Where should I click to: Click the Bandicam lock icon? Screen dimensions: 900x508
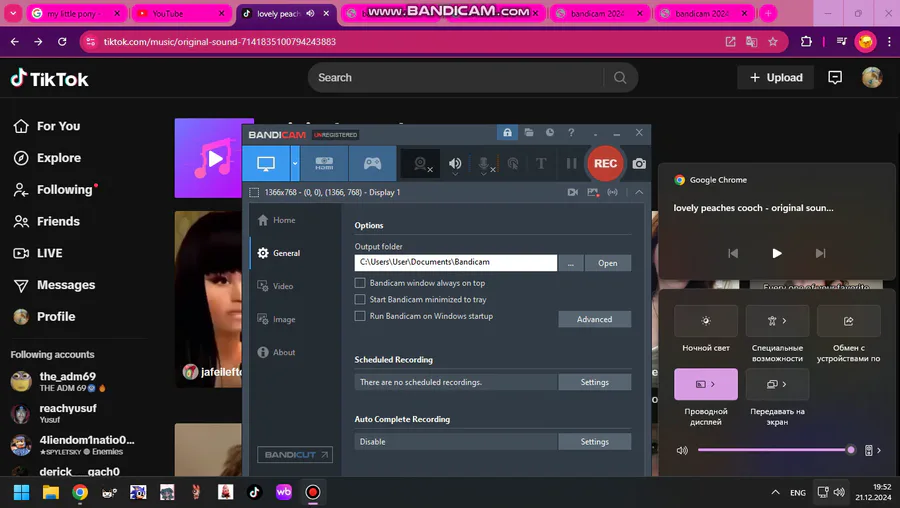coord(507,133)
